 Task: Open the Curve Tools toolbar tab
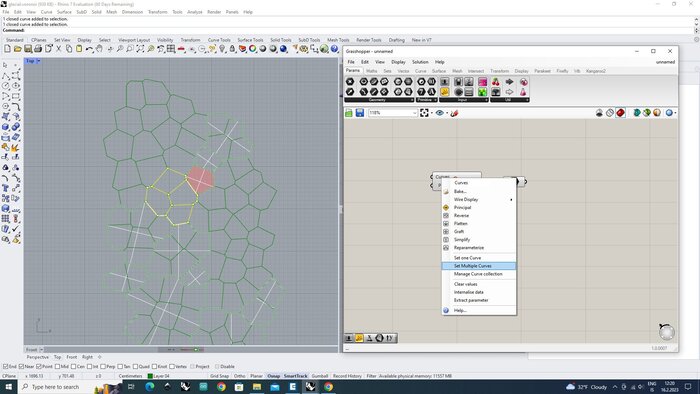coord(219,40)
